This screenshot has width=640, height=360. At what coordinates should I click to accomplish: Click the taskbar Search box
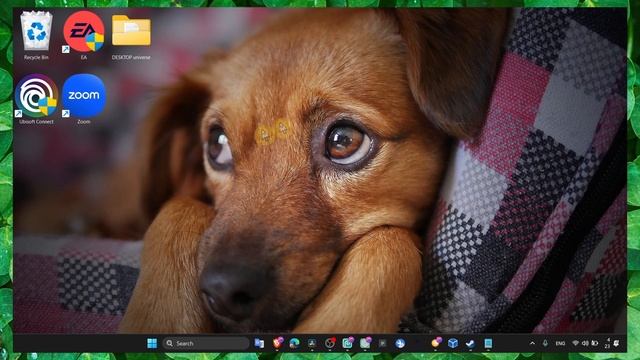206,343
